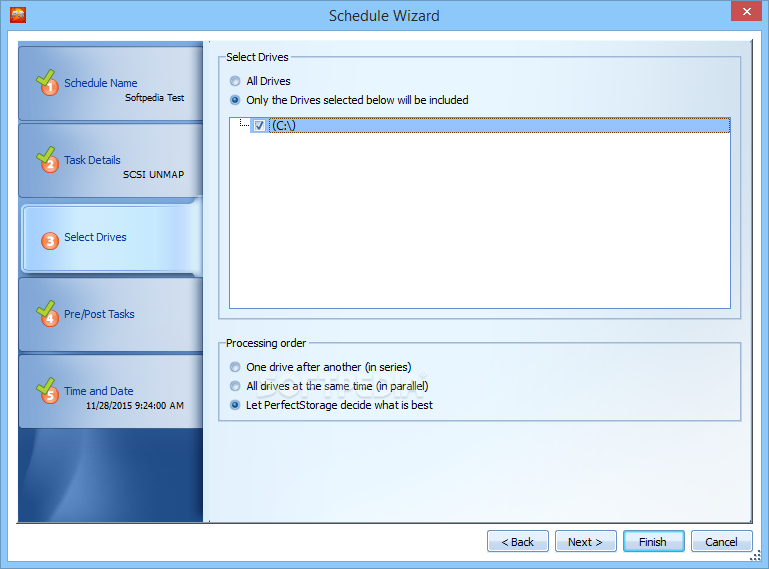769x569 pixels.
Task: Click the 'Softpedia Test' schedule name text
Action: click(154, 98)
